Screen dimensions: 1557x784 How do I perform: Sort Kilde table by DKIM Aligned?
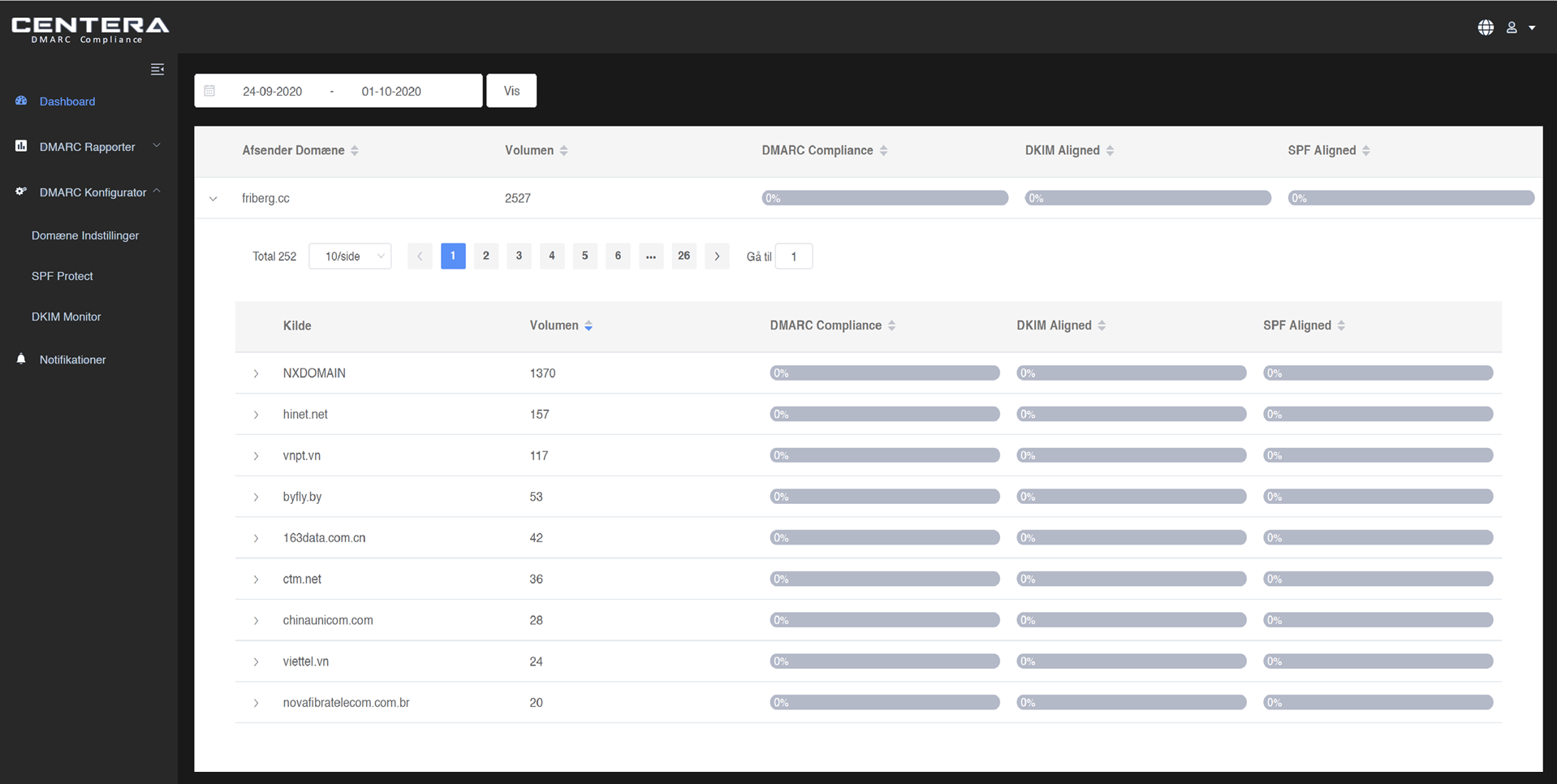(1102, 326)
